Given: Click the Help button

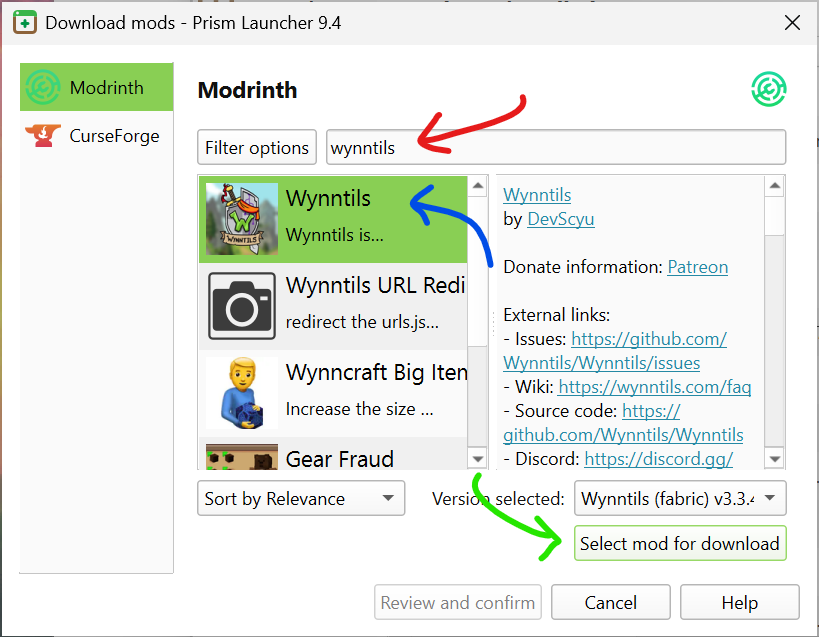Looking at the screenshot, I should point(740,602).
